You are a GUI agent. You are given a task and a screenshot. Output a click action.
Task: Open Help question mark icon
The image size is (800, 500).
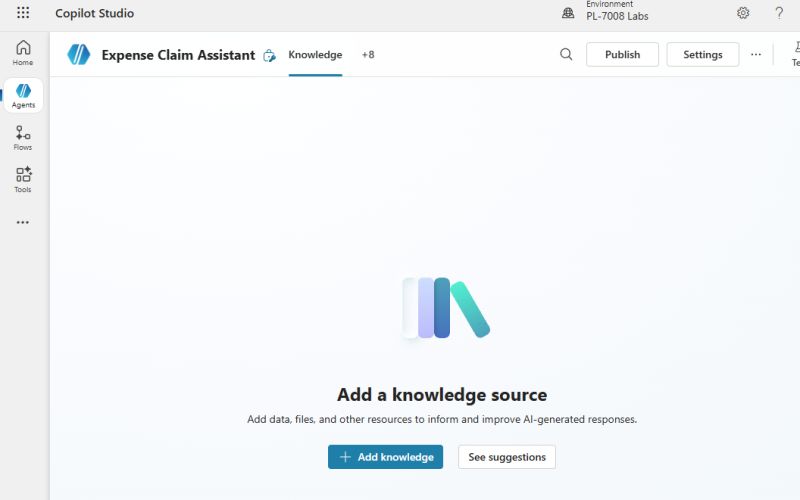779,13
